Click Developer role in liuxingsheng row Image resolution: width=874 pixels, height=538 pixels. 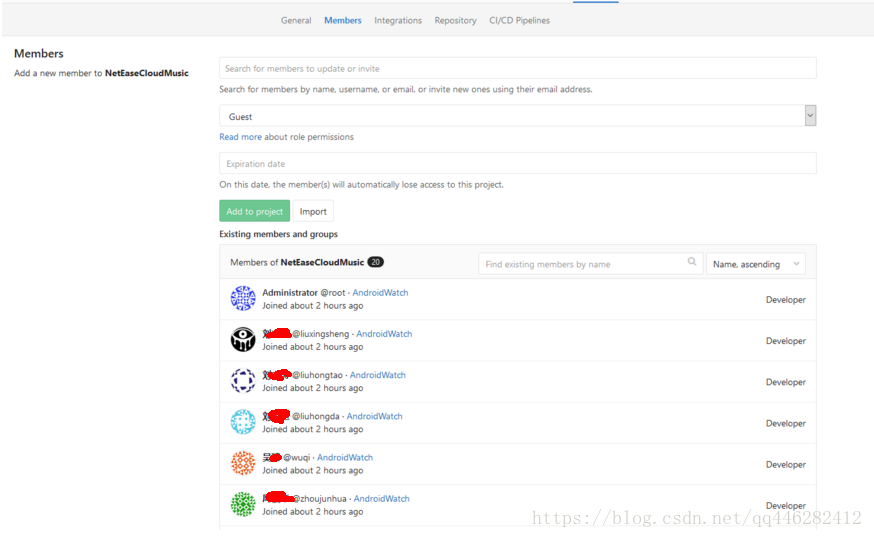pos(785,341)
